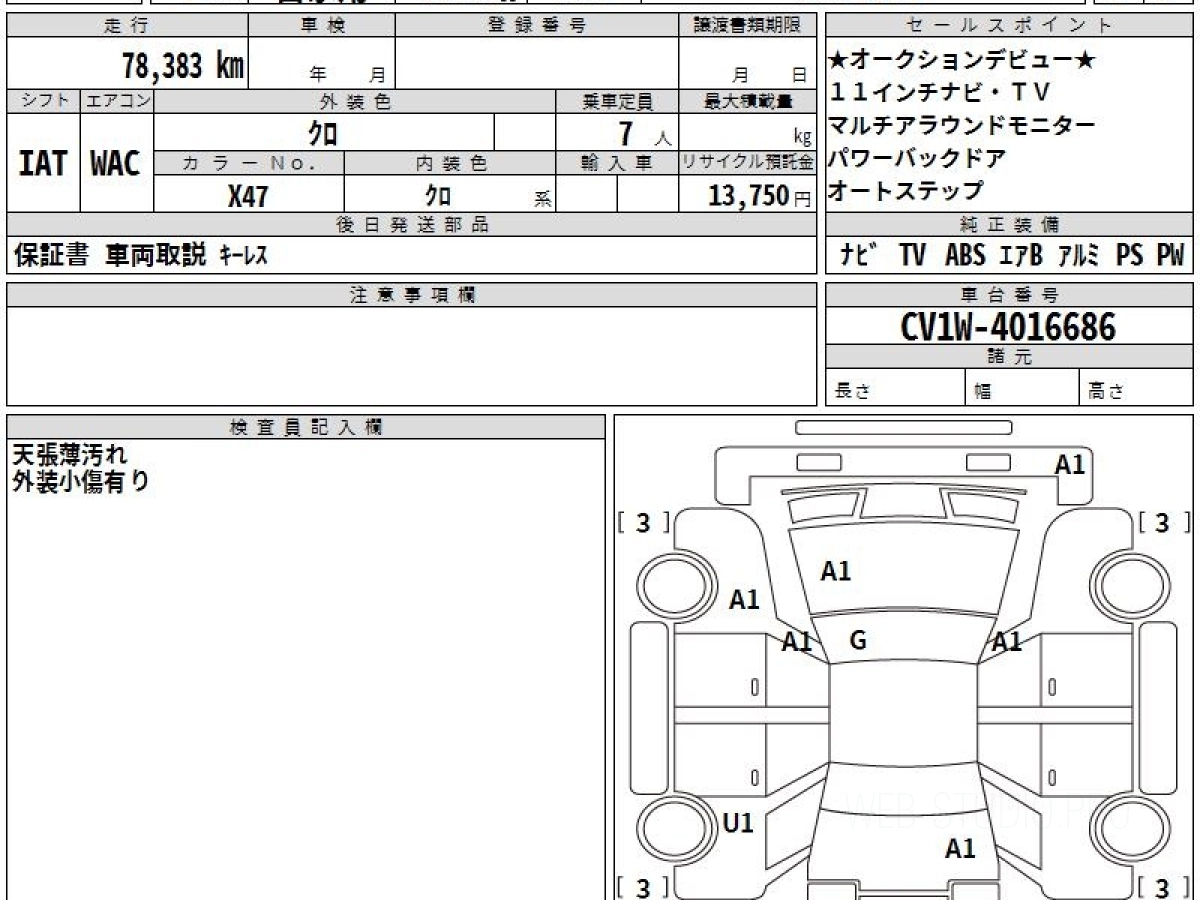Click the X47 color number cell
Screen dimensions: 1200x900
click(x=248, y=197)
